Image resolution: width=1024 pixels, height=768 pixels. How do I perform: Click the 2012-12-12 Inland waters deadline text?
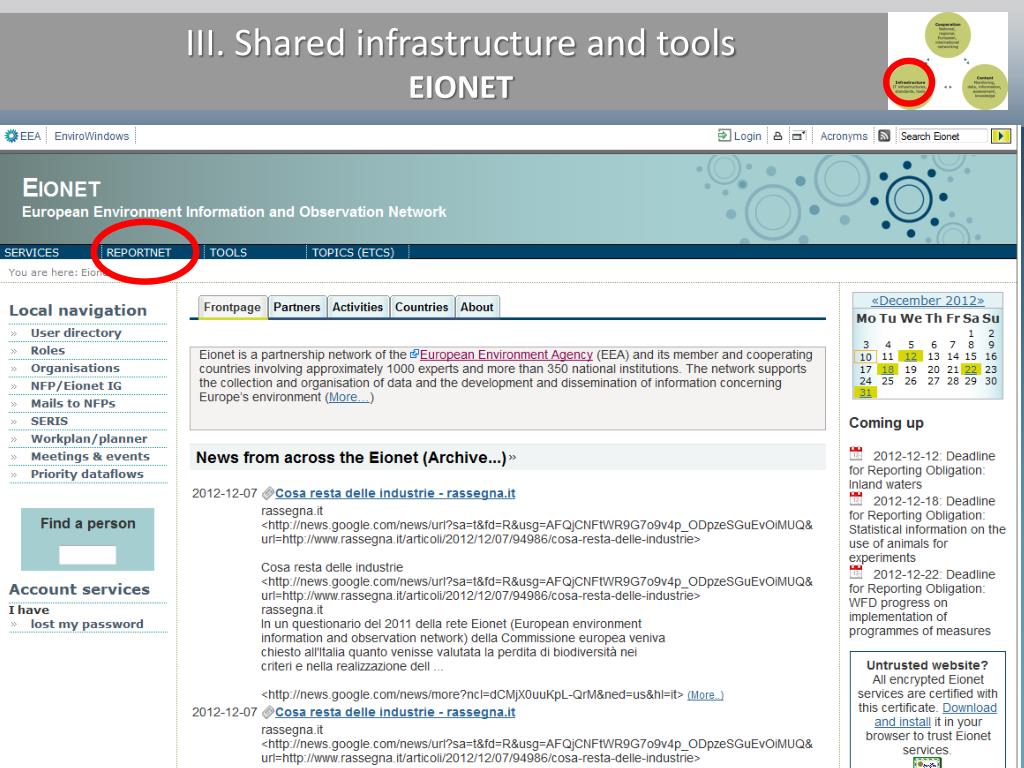click(922, 470)
